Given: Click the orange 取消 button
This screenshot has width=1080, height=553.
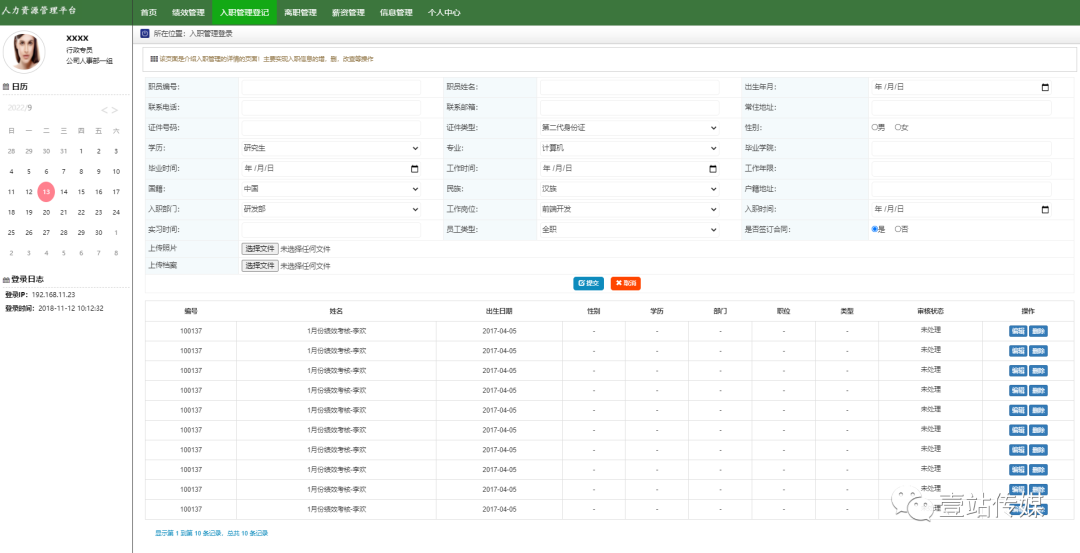Looking at the screenshot, I should click(626, 283).
